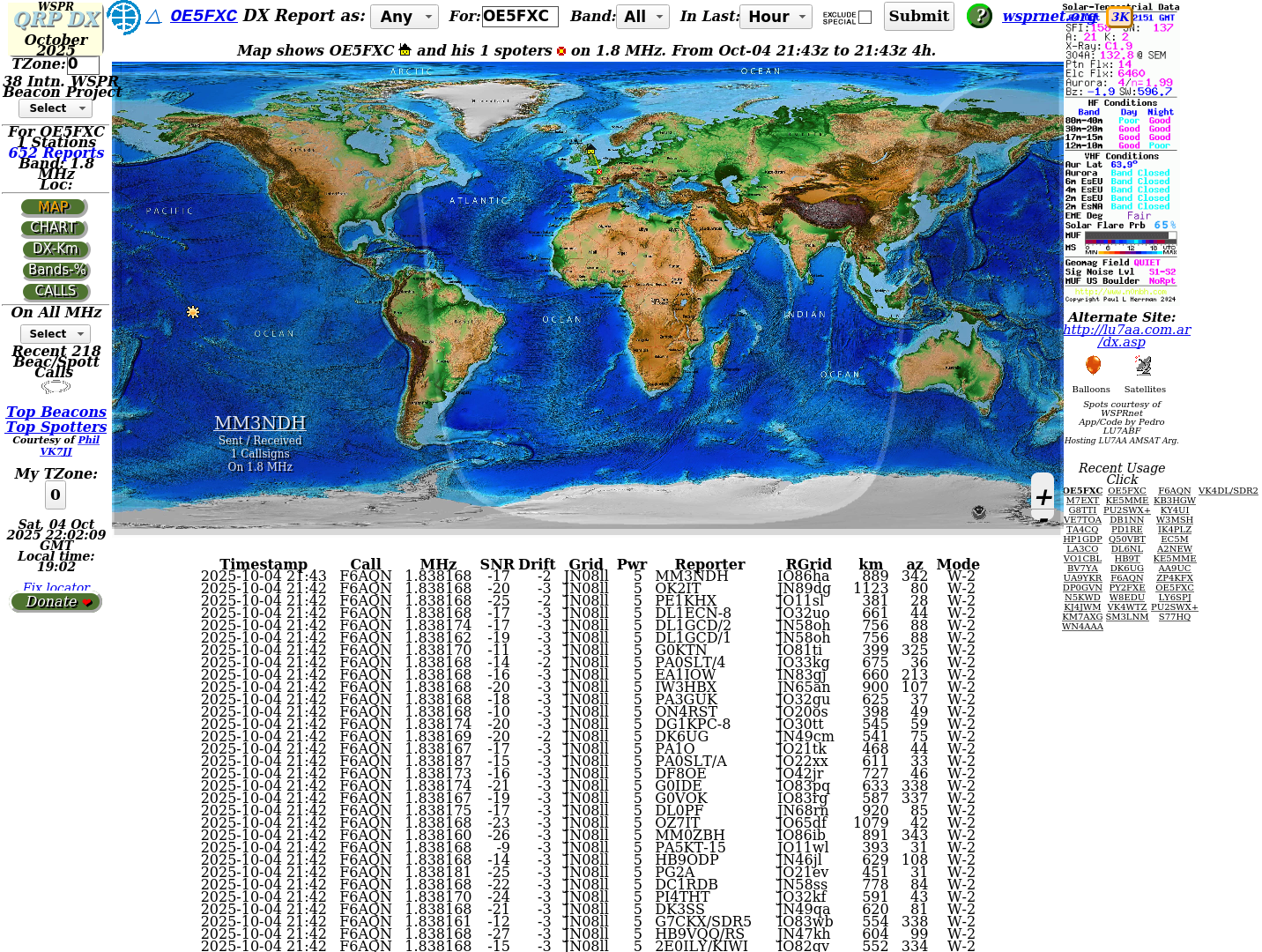Open the lu7aa.com.ar alternate site link

(x=1125, y=330)
